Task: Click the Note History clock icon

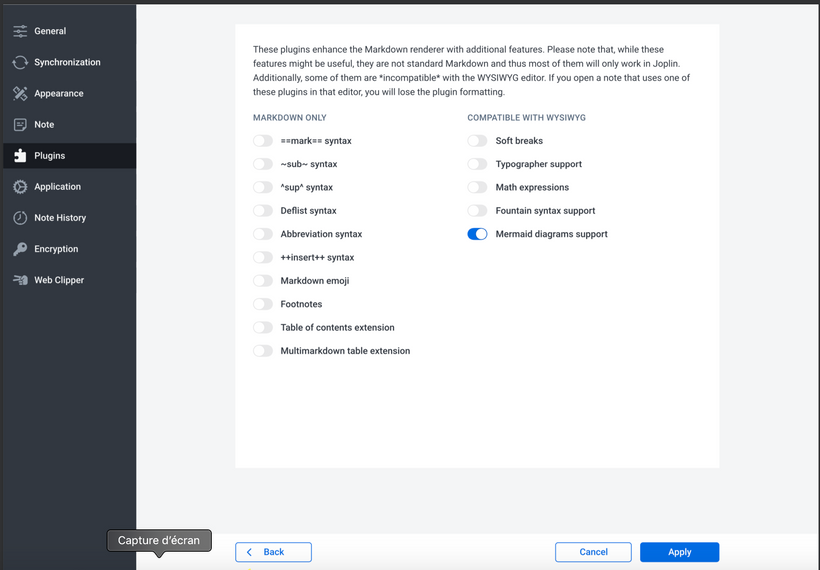Action: pos(20,218)
